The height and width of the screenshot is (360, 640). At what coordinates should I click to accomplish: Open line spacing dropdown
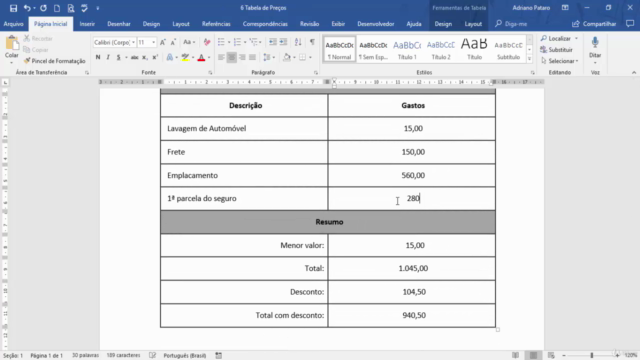(x=269, y=57)
